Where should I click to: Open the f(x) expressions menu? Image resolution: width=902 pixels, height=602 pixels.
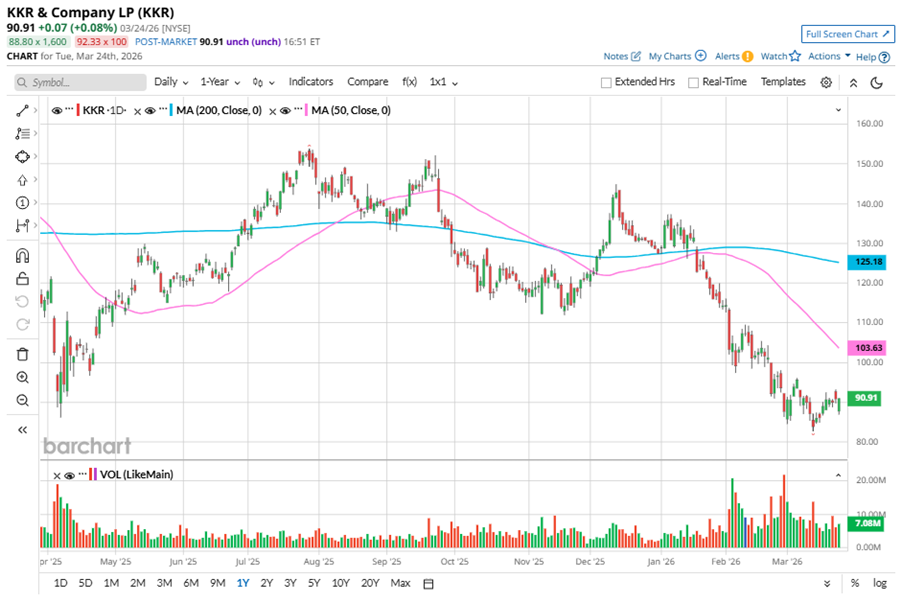[409, 82]
